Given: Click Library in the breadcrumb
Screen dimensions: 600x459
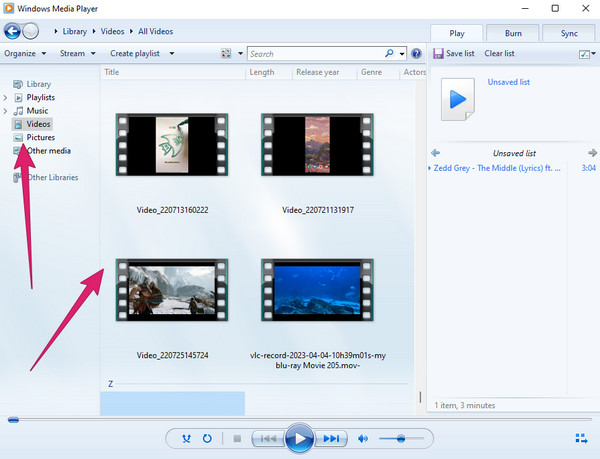Looking at the screenshot, I should pos(75,31).
